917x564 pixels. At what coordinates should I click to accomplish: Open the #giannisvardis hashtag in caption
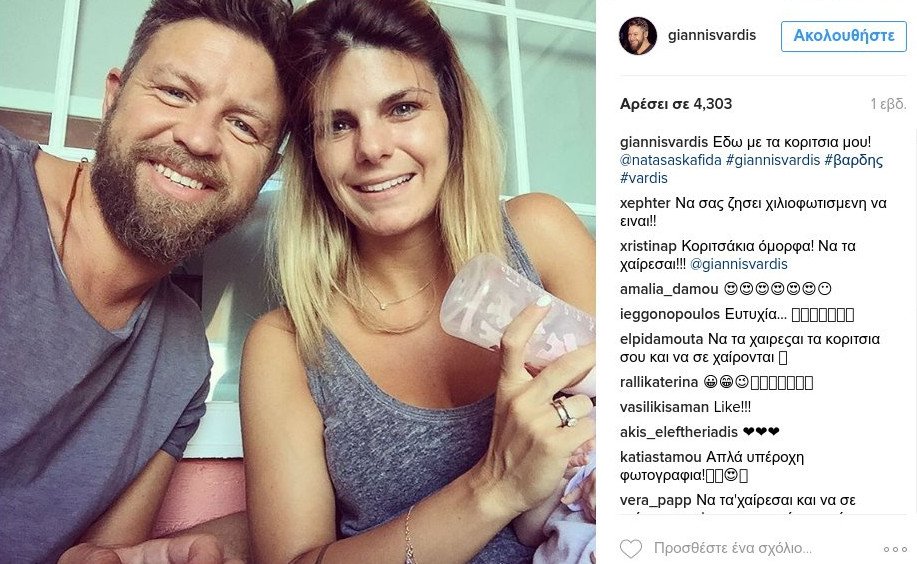point(773,160)
